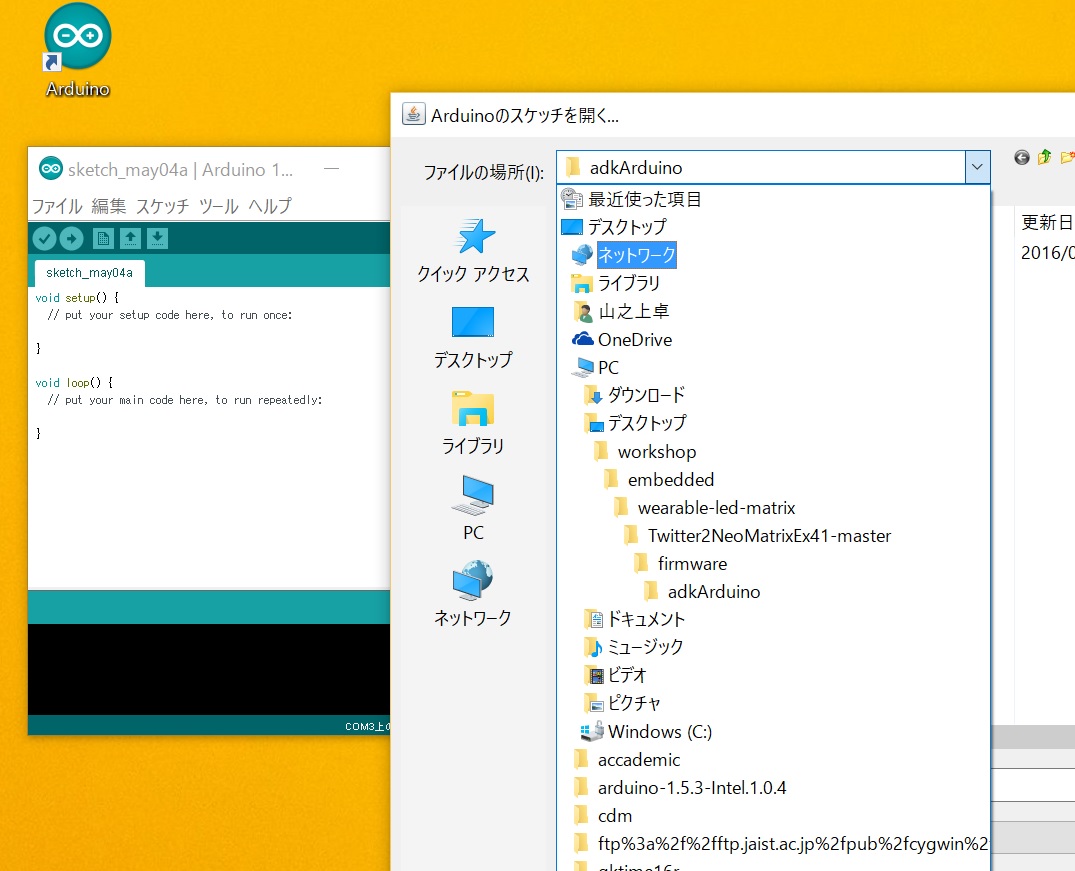Click the Save sketch down-arrow icon
Screen dimensions: 1075x871
158,238
